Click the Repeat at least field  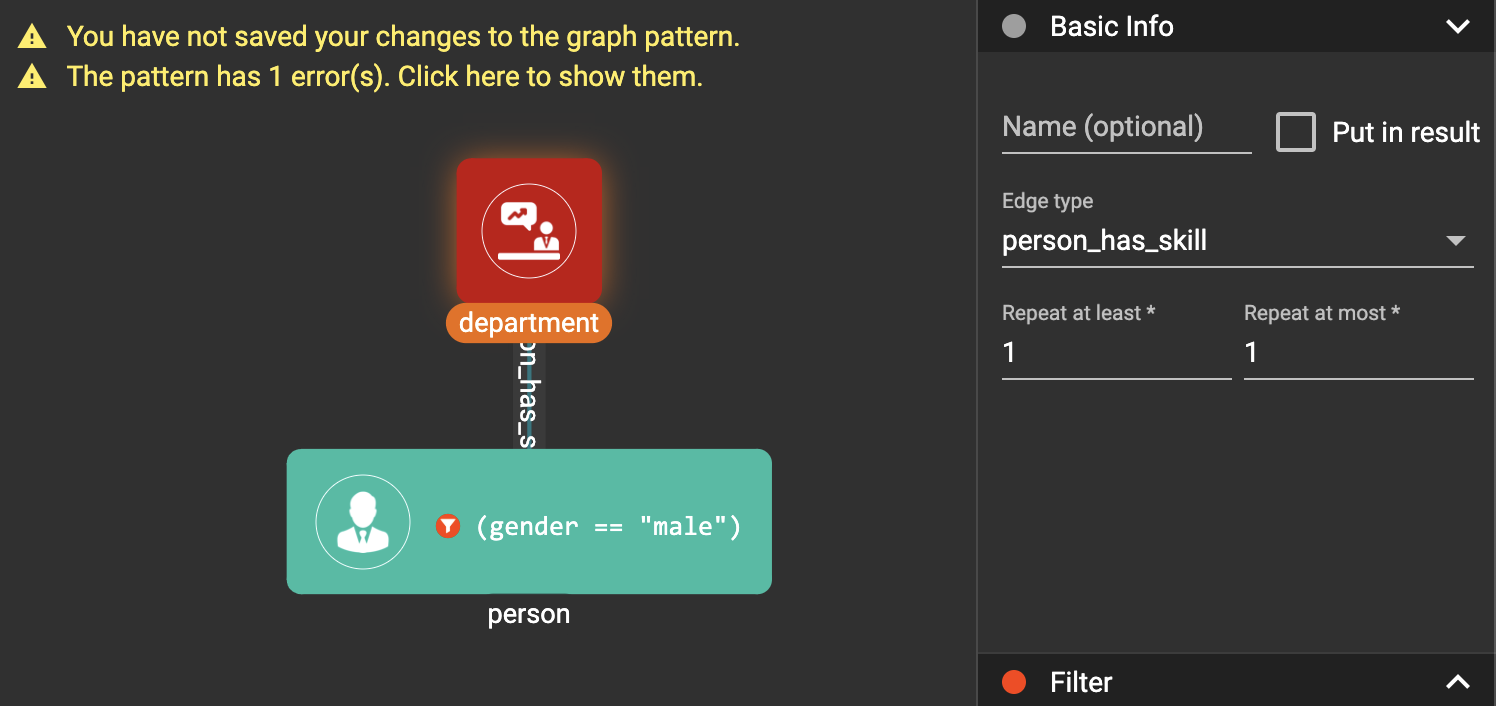[x=1116, y=353]
